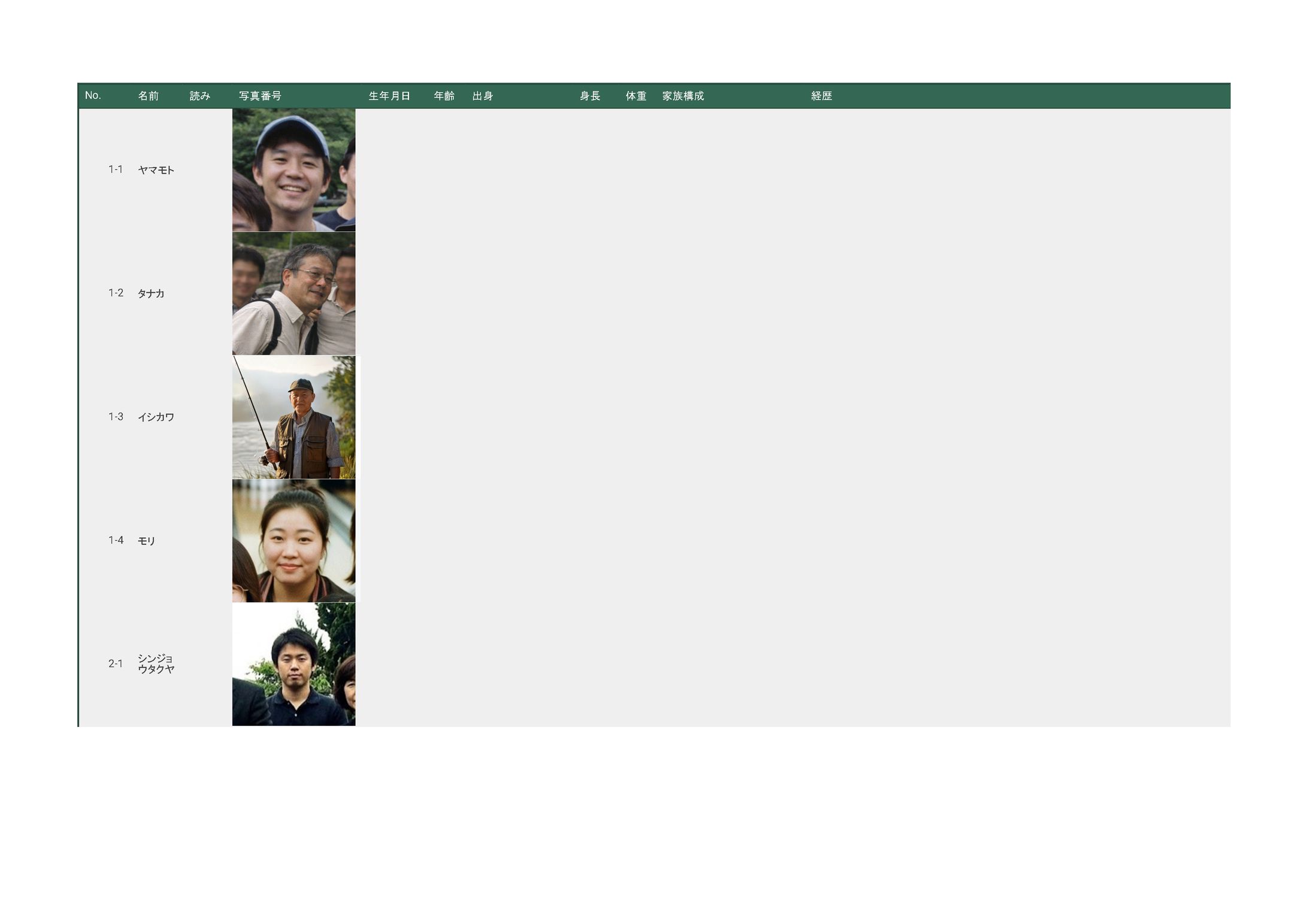Click the photo in row 1-1
Screen dimensions: 1308x924
(293, 169)
